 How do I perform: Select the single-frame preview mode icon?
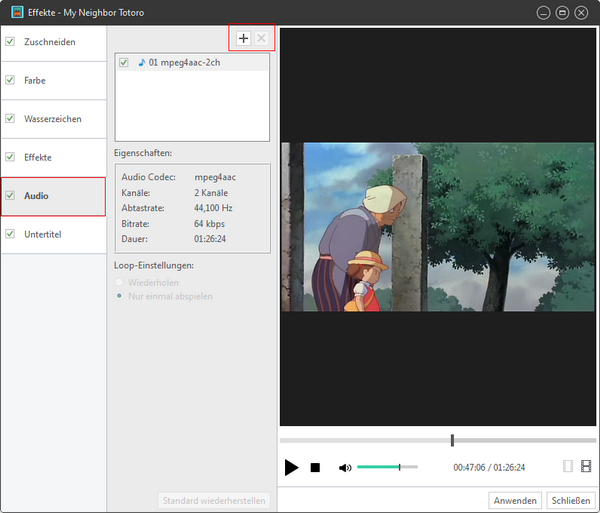coord(568,466)
